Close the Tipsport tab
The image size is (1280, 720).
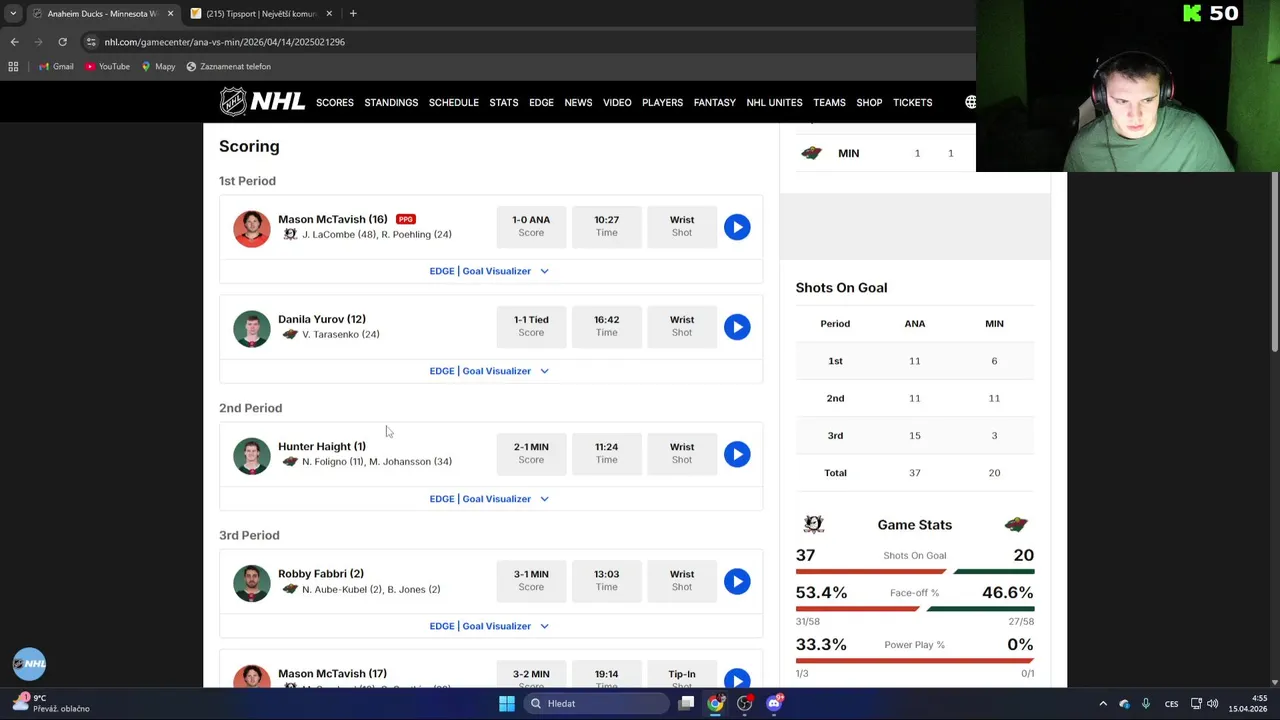coord(329,14)
